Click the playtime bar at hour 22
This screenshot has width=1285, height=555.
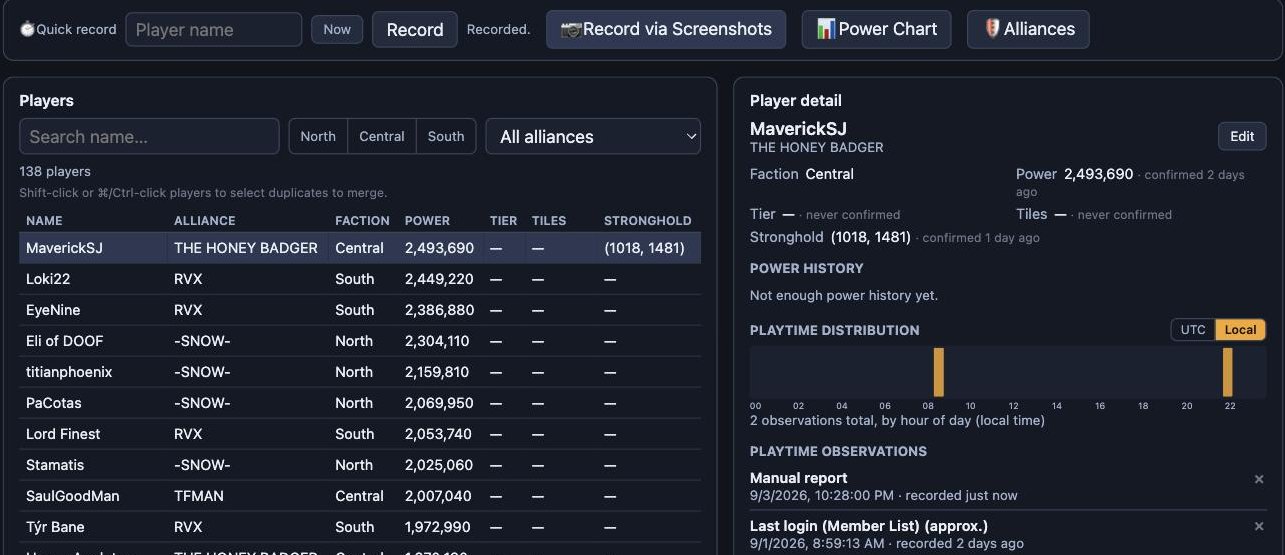pos(1227,372)
